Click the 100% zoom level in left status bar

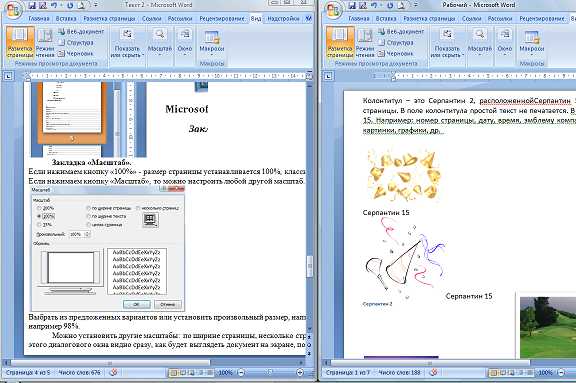tap(226, 372)
